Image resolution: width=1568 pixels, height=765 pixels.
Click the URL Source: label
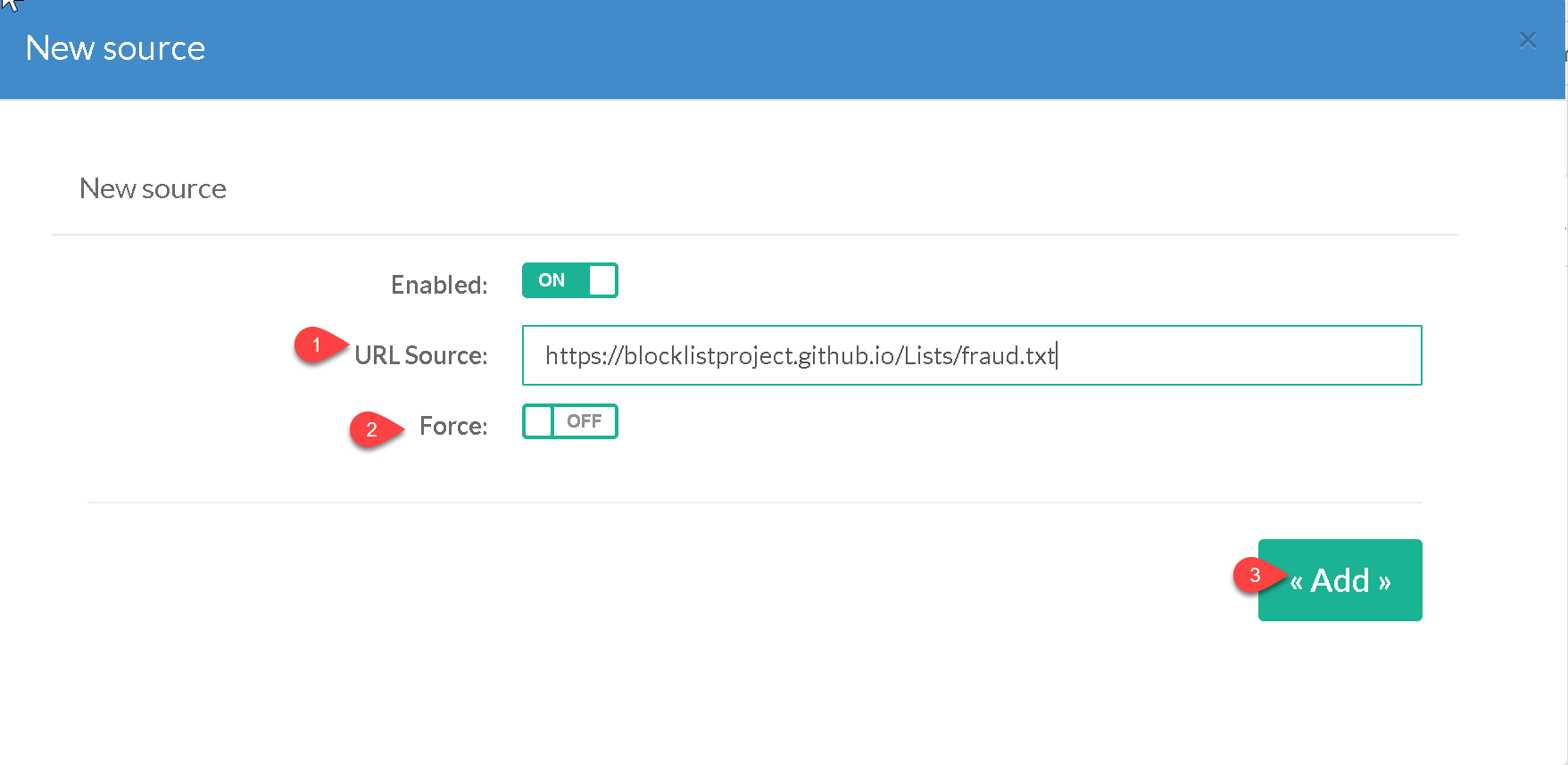[420, 355]
